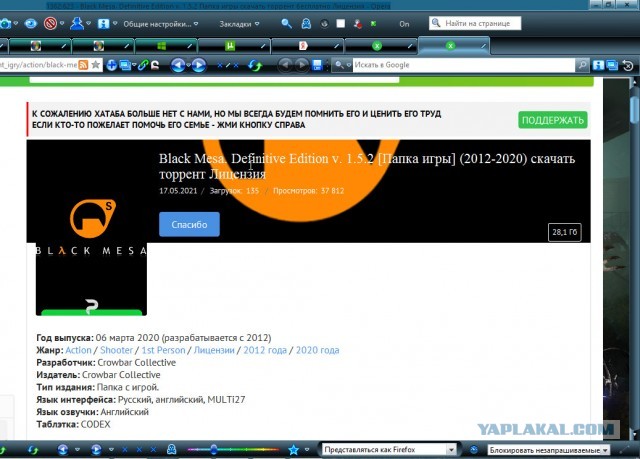Click the white square icon in top toolbar
Screen dimensions: 640x459
tap(340, 24)
